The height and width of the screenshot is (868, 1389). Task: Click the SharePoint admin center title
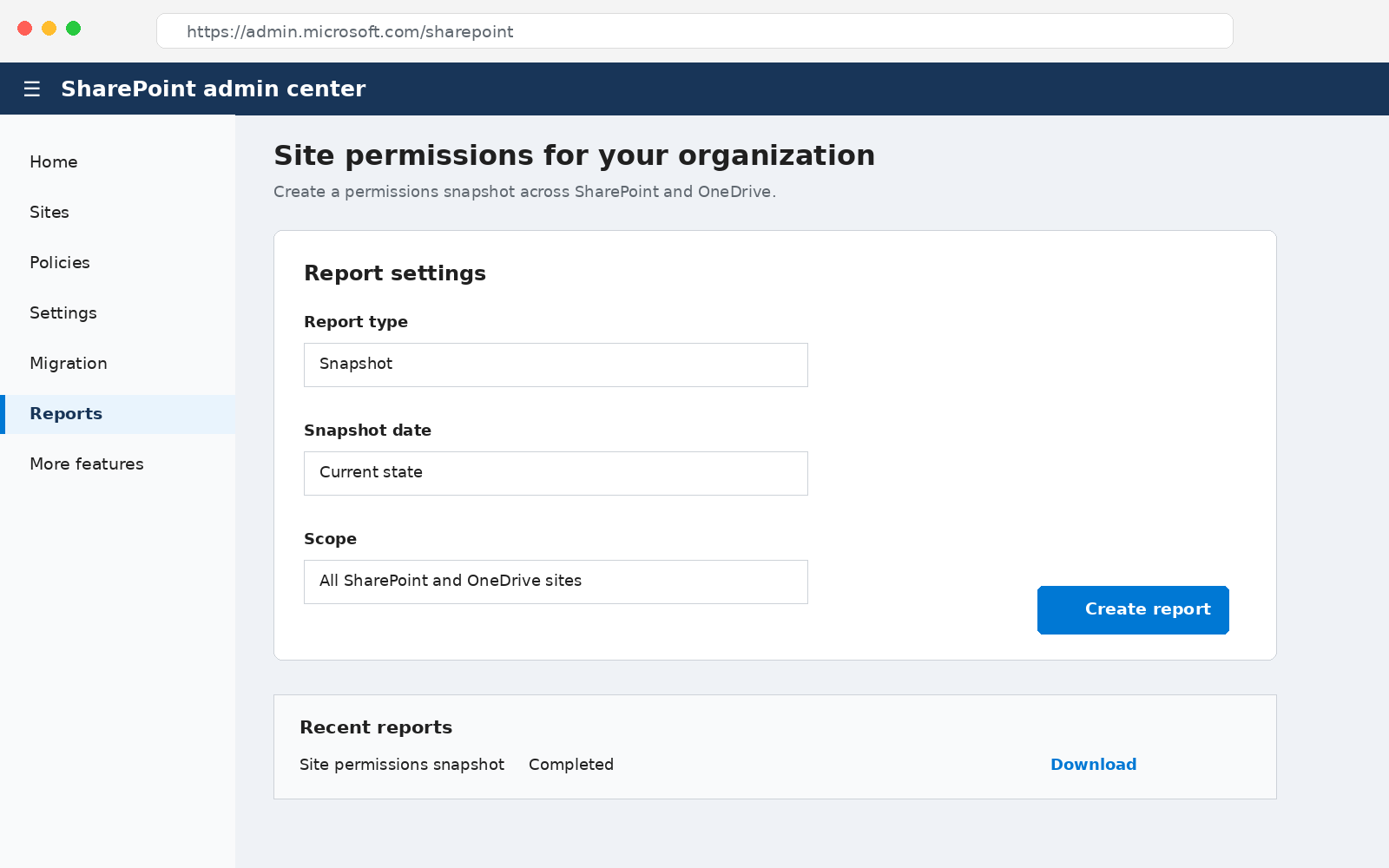(214, 89)
